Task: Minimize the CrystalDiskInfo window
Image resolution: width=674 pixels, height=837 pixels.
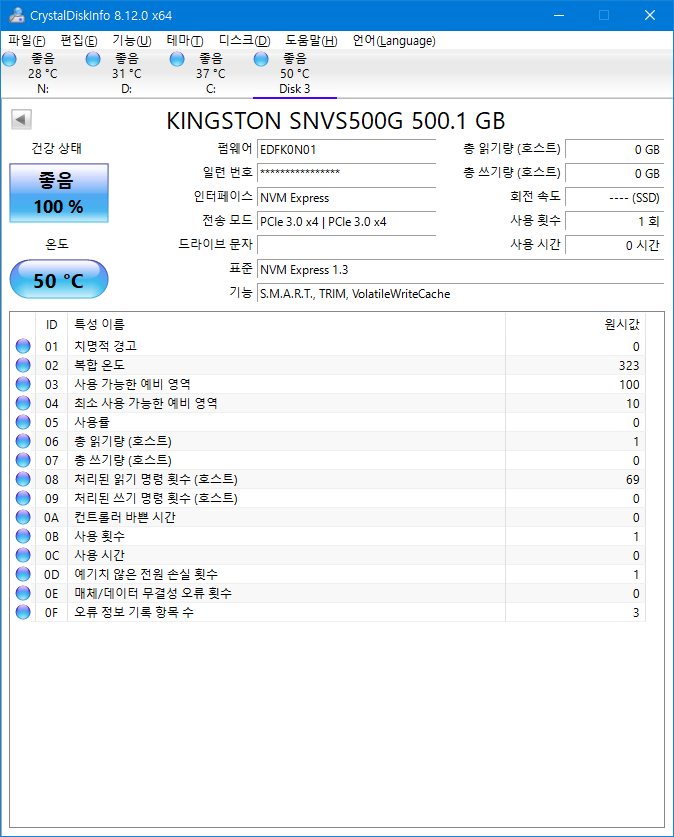Action: (x=559, y=15)
